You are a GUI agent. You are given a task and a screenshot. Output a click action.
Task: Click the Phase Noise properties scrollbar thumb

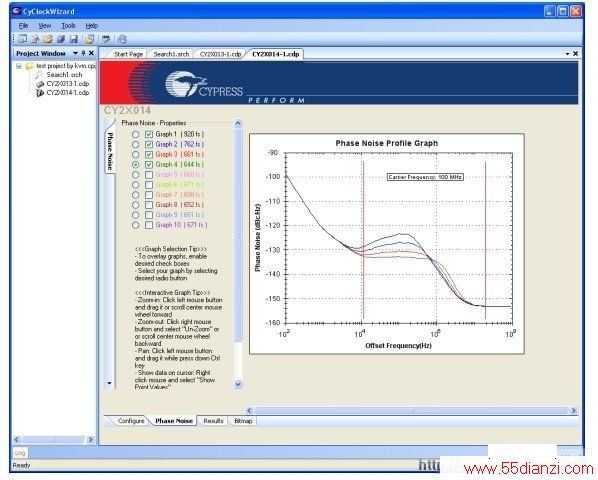(x=238, y=234)
